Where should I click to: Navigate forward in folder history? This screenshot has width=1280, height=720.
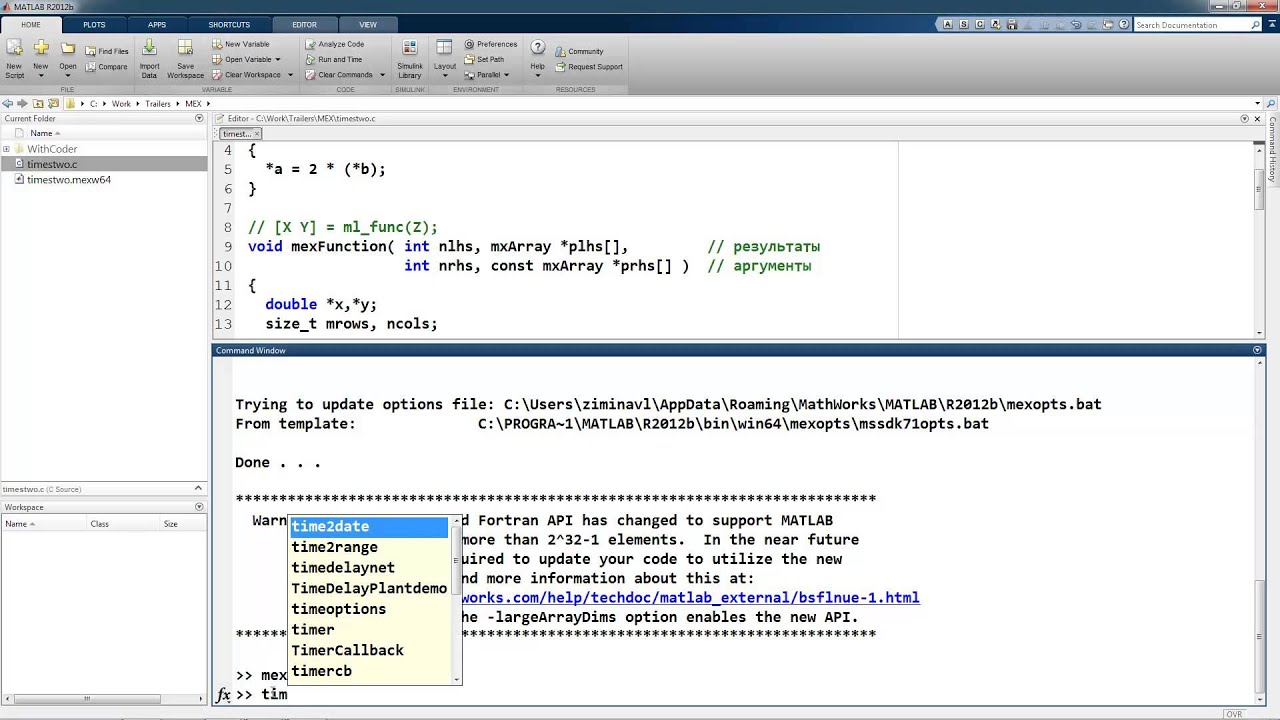click(x=22, y=103)
